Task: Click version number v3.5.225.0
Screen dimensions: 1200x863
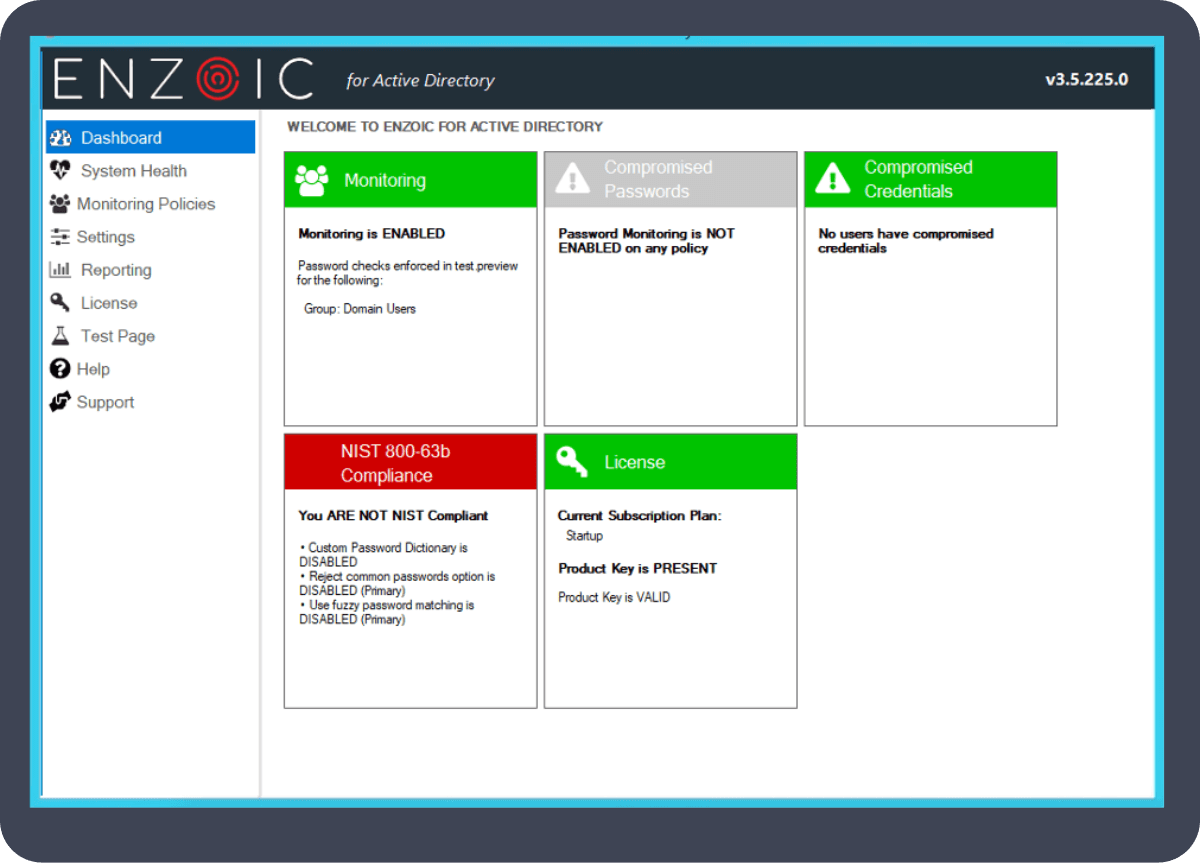Action: tap(1087, 79)
